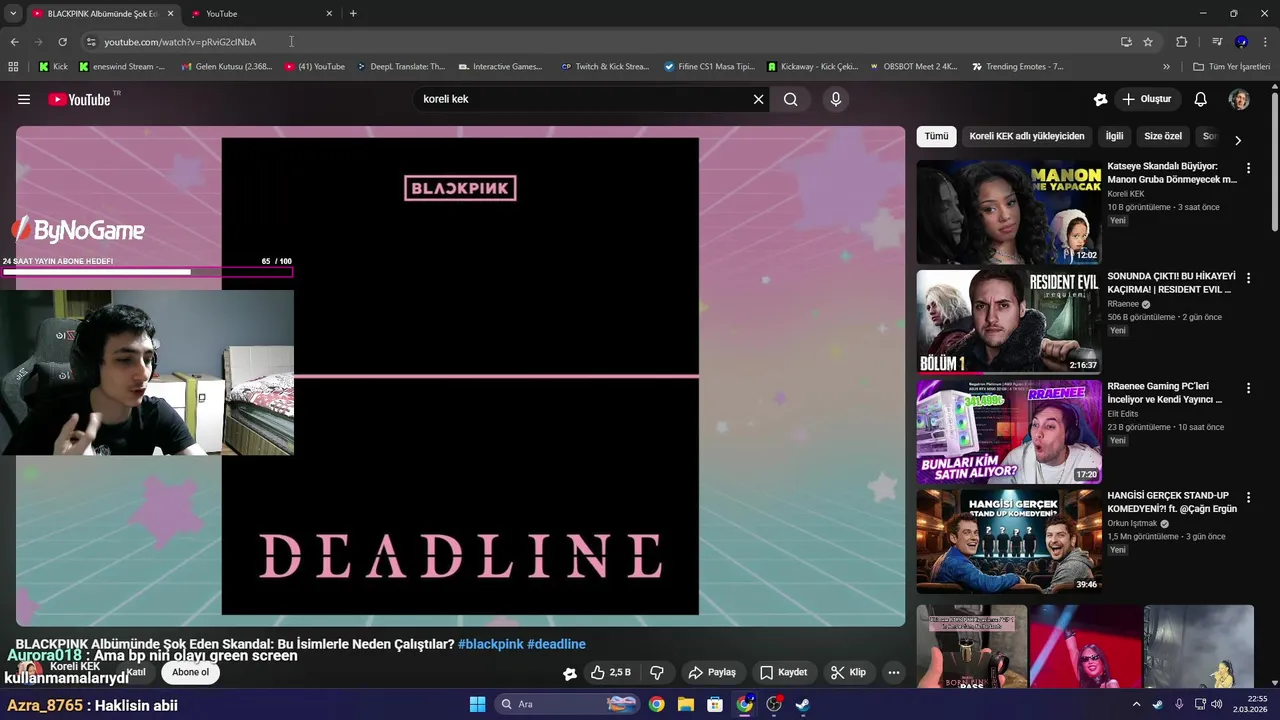The height and width of the screenshot is (720, 1280).
Task: Open the YouTube guide hamburger menu
Action: tap(24, 99)
